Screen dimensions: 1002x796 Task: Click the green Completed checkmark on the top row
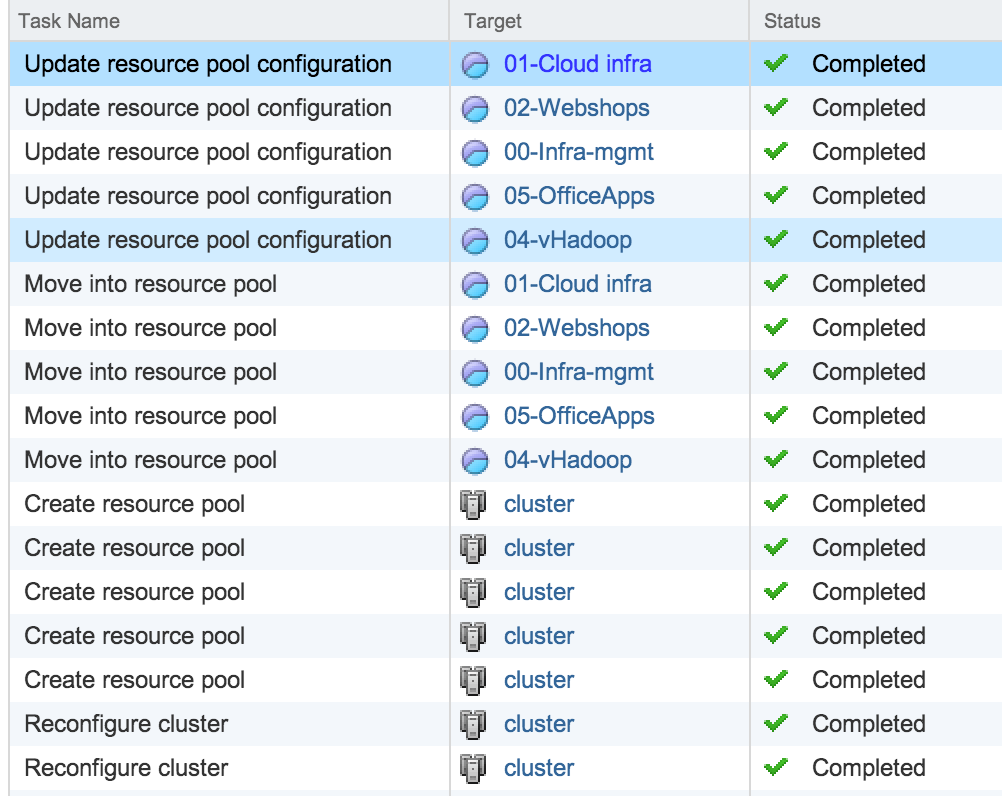(x=774, y=64)
